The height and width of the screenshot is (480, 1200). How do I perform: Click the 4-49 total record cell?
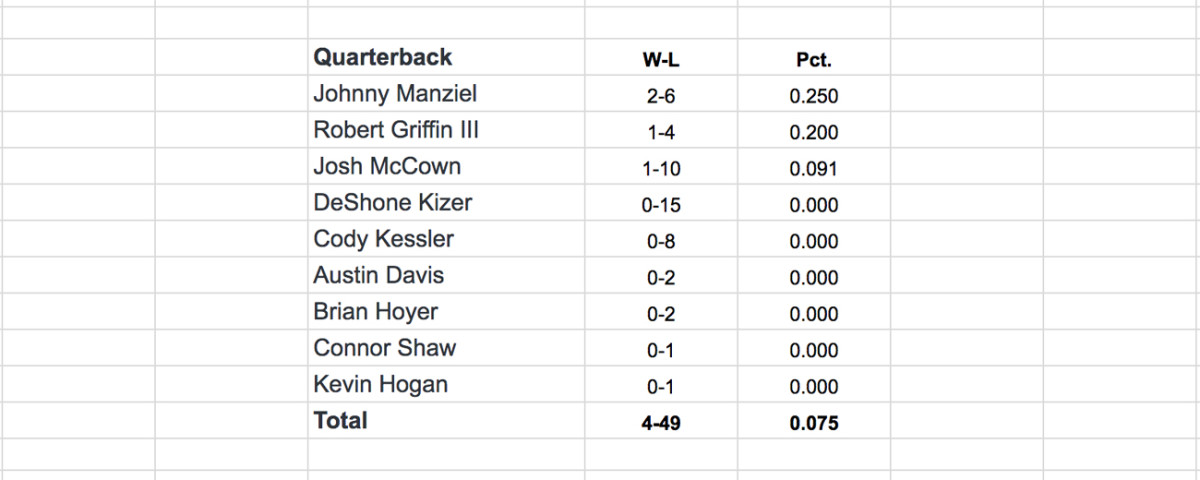click(662, 423)
